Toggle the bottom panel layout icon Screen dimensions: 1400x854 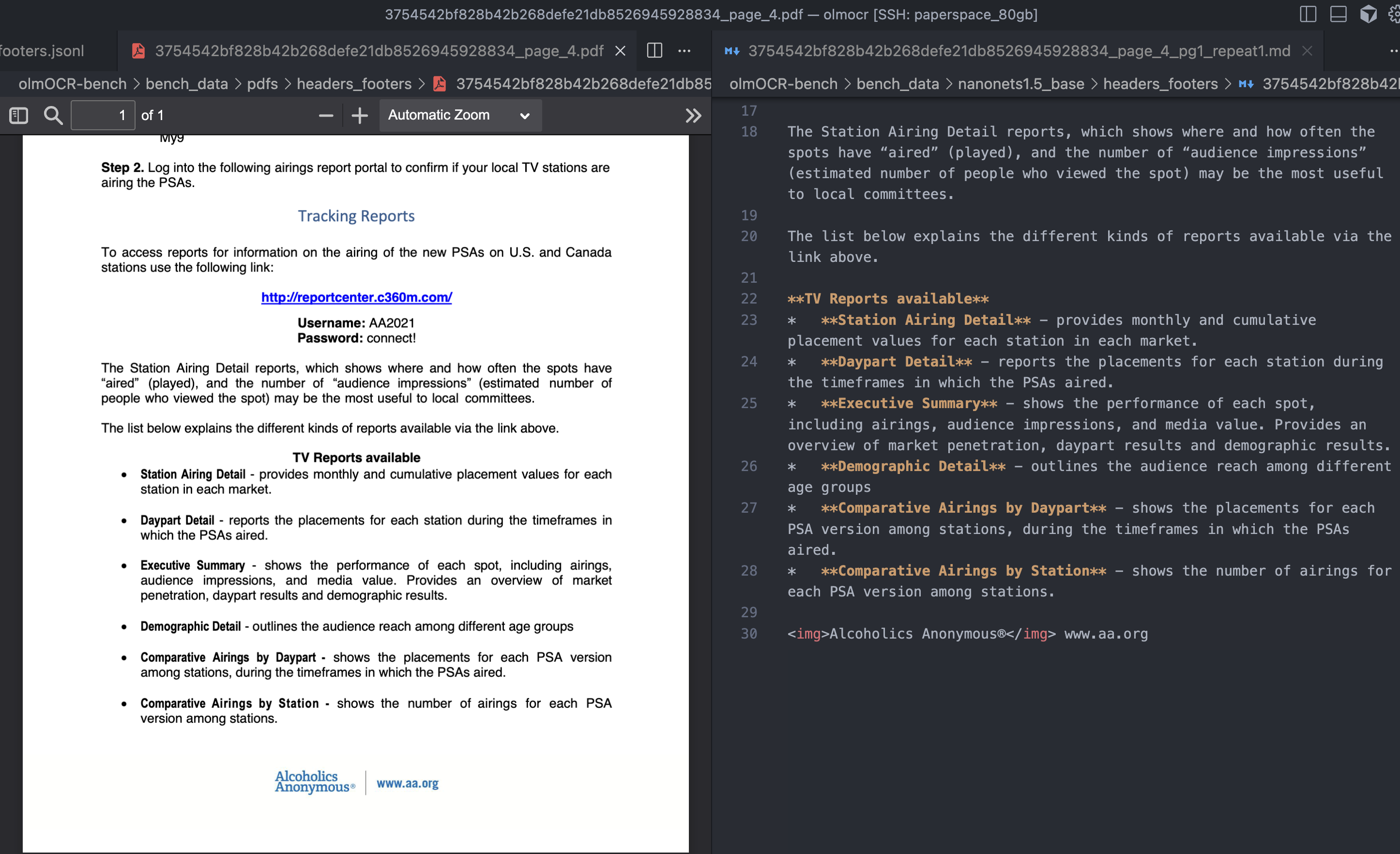coord(1338,14)
